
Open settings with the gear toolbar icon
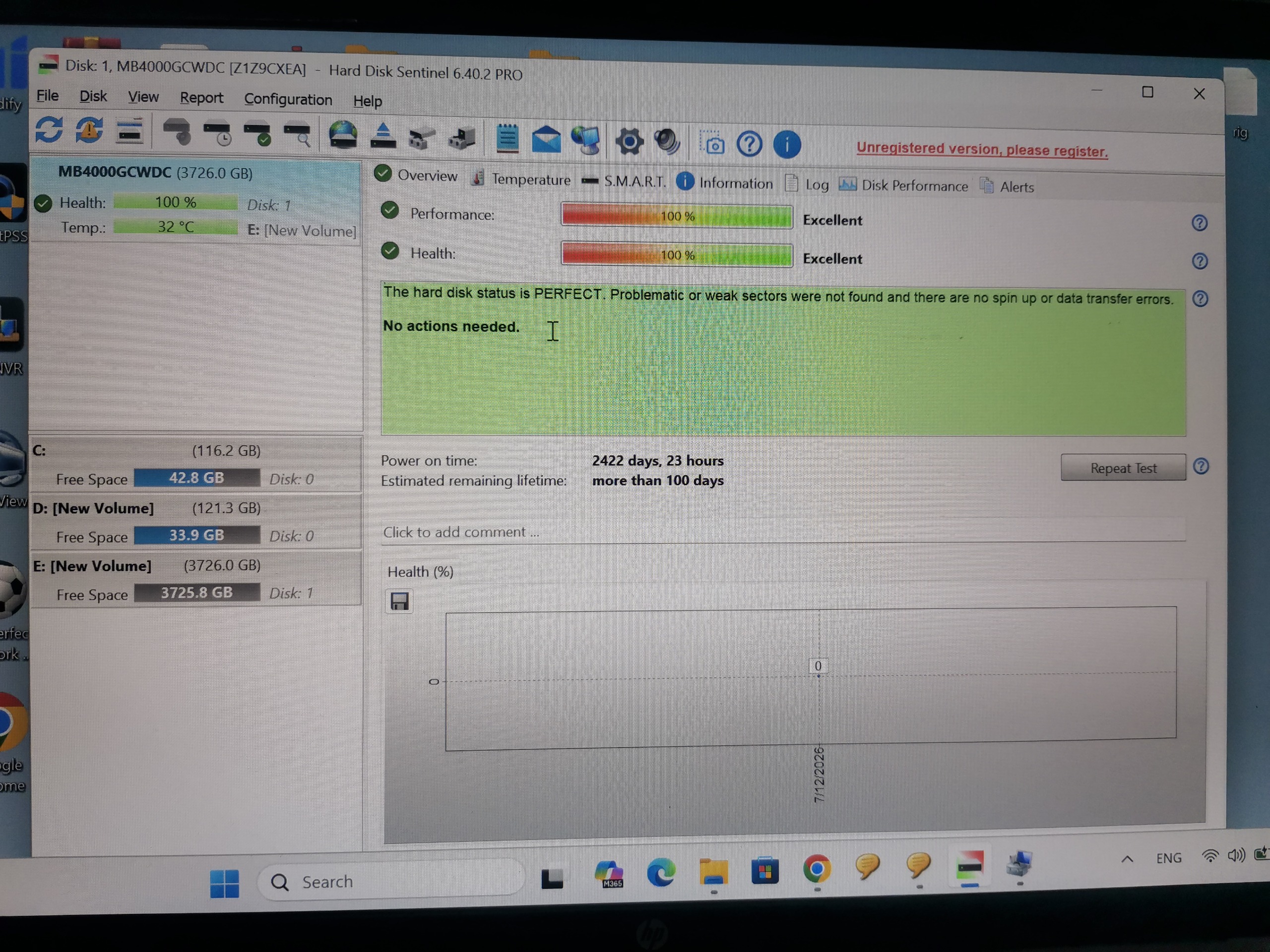[629, 142]
